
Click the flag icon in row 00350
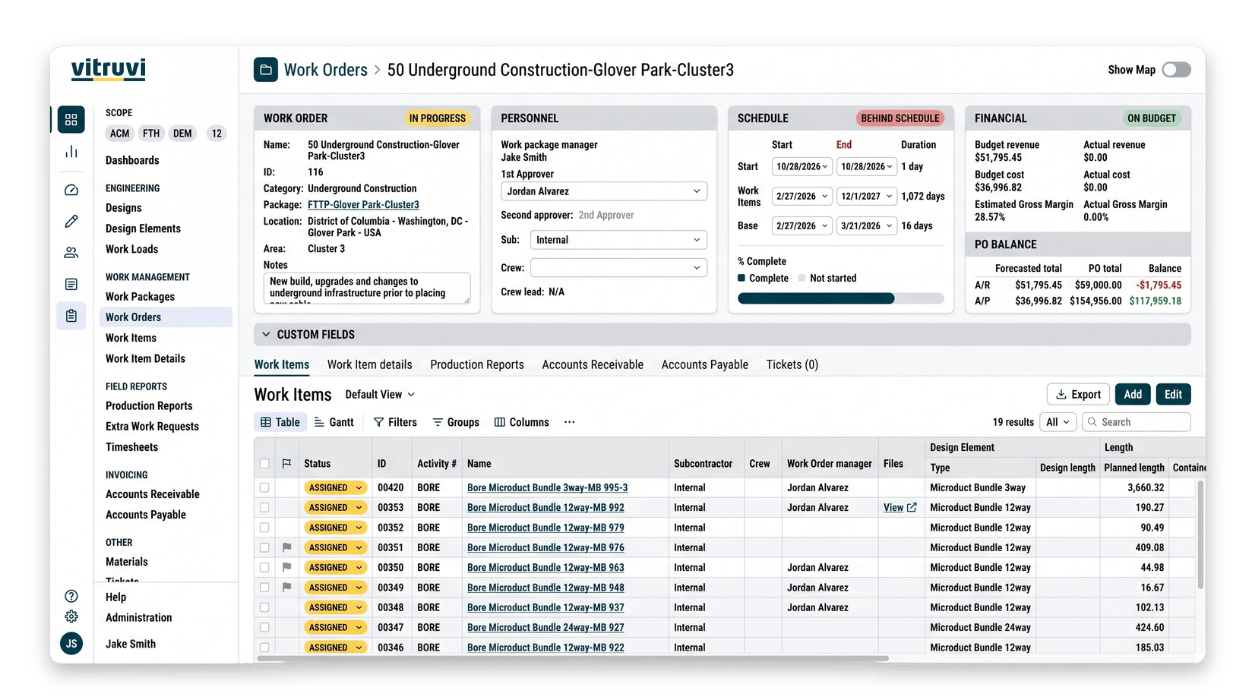click(x=286, y=568)
